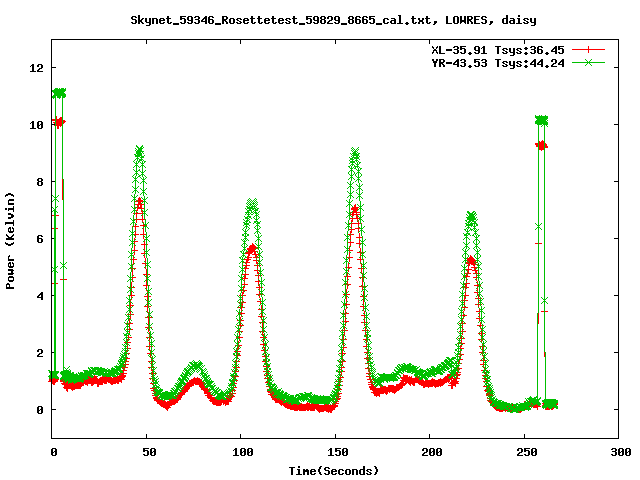The height and width of the screenshot is (480, 640).
Task: Click the y-axis tick label 2
Action: point(40,353)
